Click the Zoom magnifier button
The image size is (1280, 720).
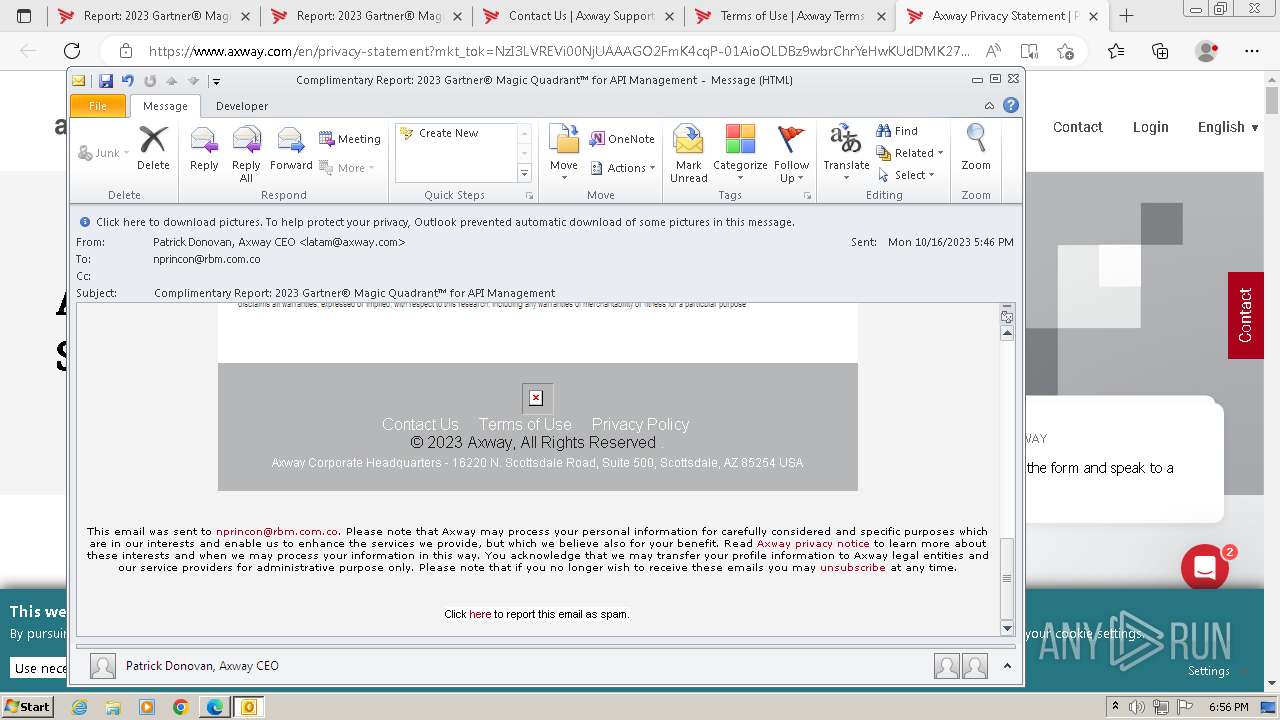click(976, 148)
